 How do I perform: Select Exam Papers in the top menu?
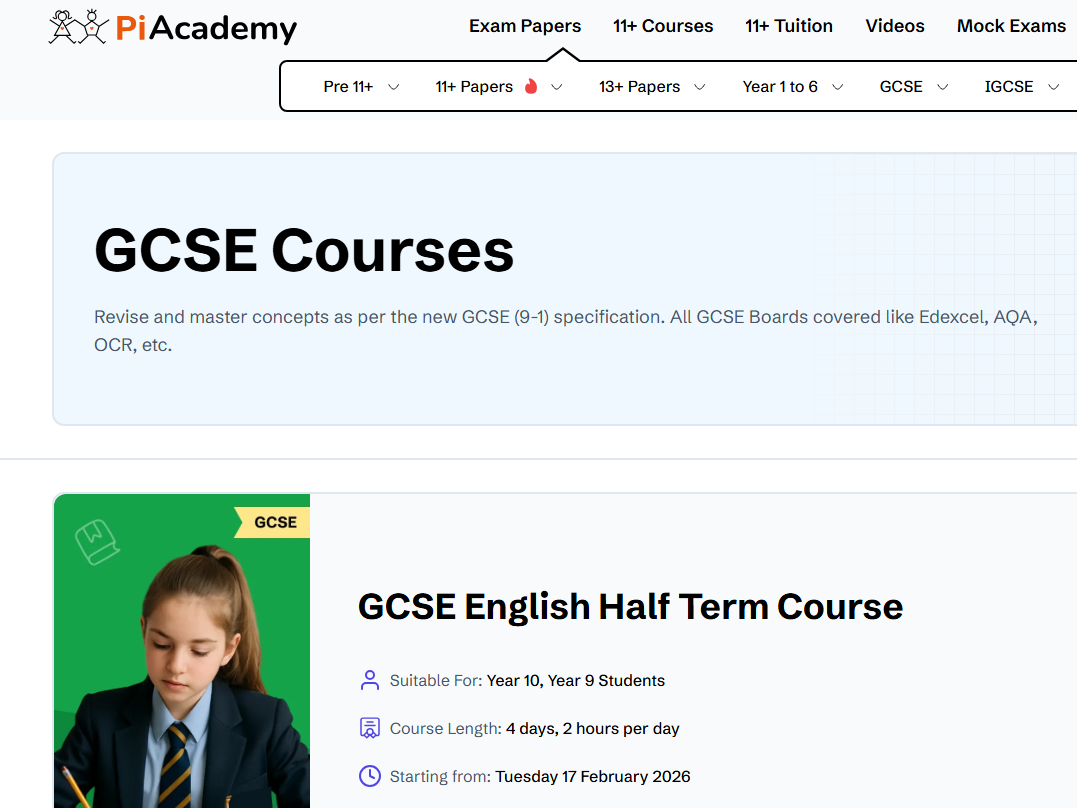click(x=525, y=26)
